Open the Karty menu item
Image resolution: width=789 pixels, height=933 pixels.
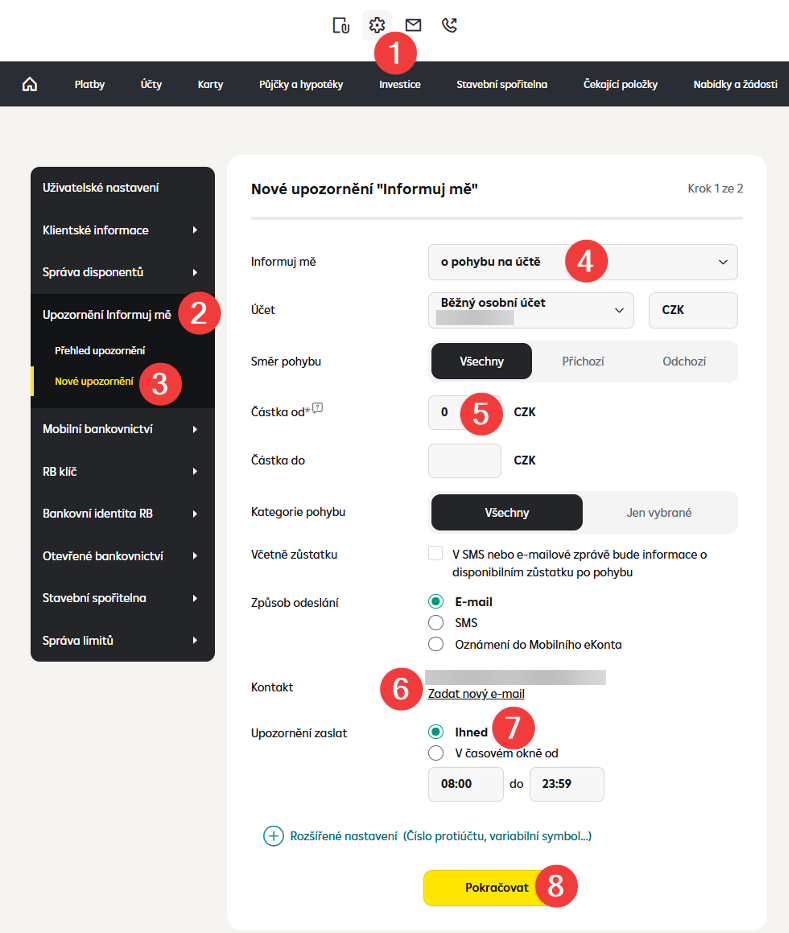tap(210, 85)
